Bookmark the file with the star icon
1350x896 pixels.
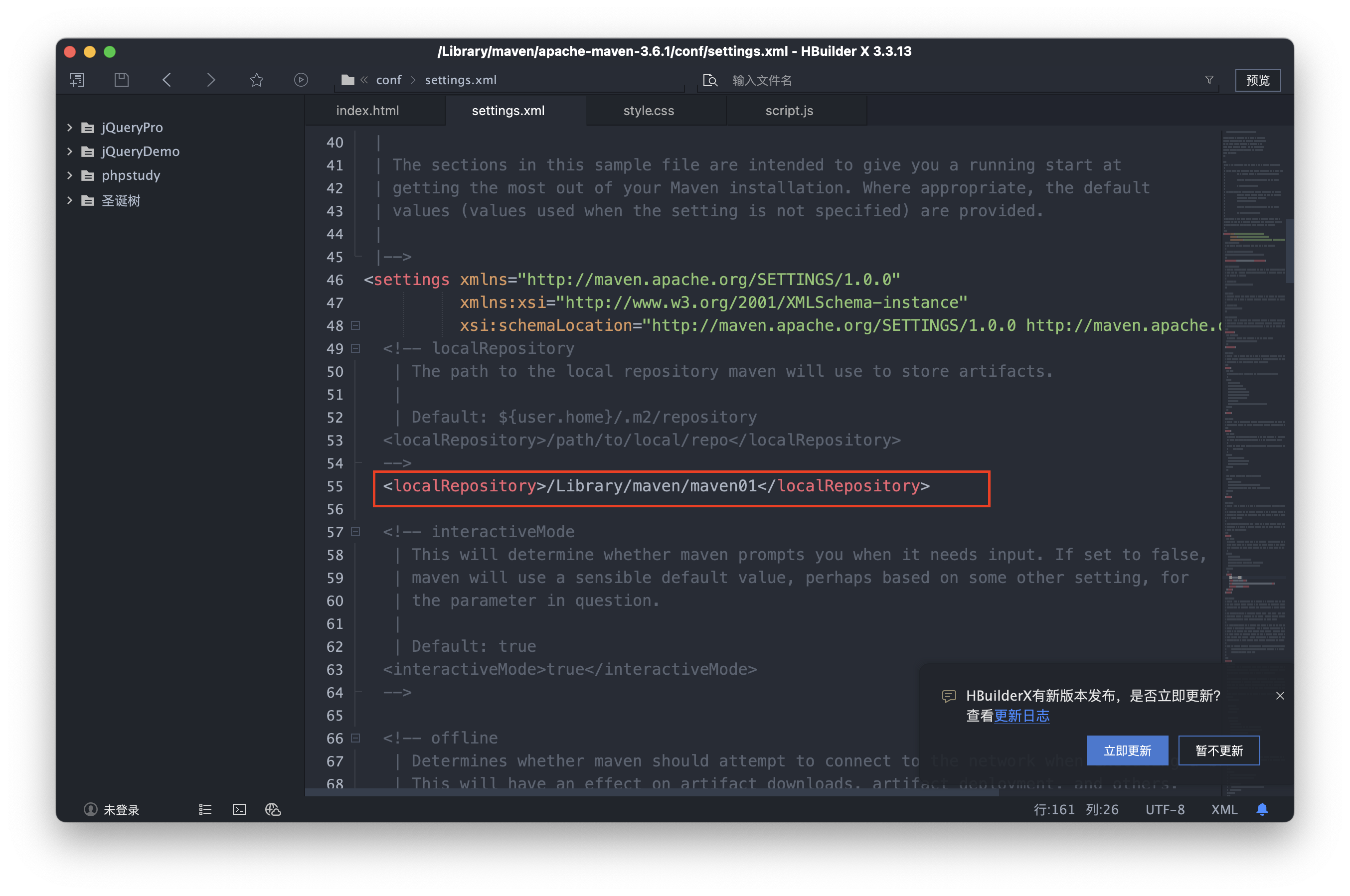(x=257, y=80)
